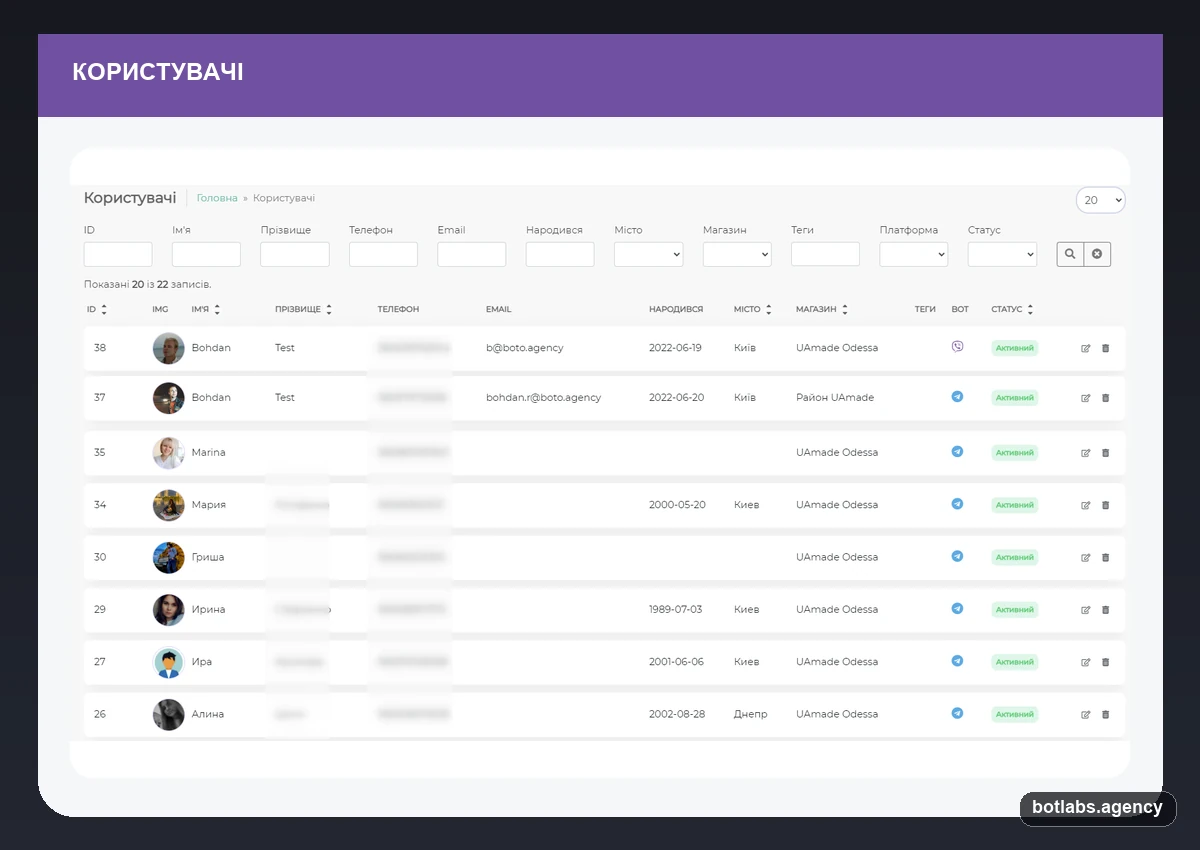The width and height of the screenshot is (1200, 850).
Task: Click the Viber bot icon for user 38
Action: pos(957,346)
